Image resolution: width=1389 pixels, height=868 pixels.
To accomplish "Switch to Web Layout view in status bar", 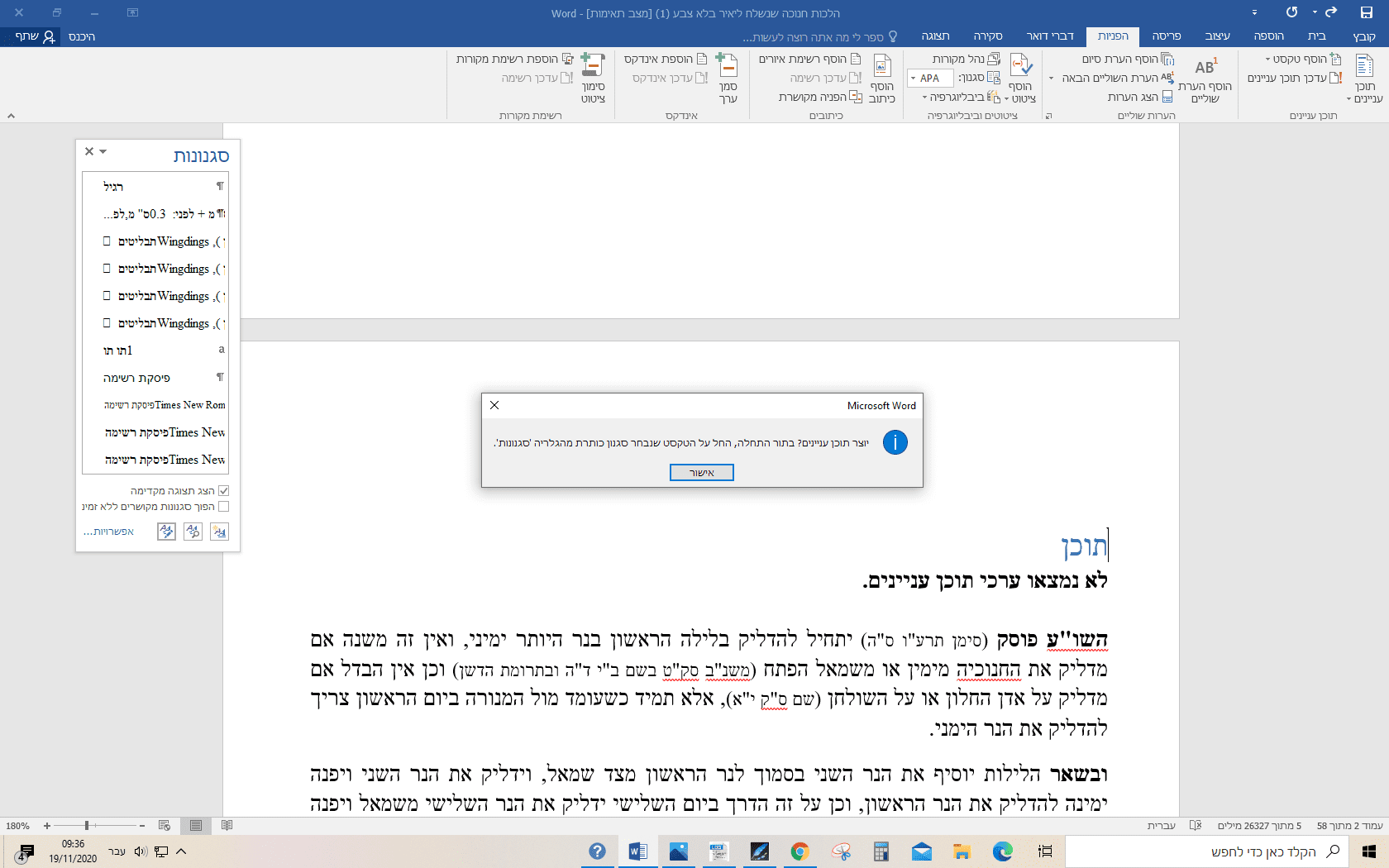I will pos(165,826).
